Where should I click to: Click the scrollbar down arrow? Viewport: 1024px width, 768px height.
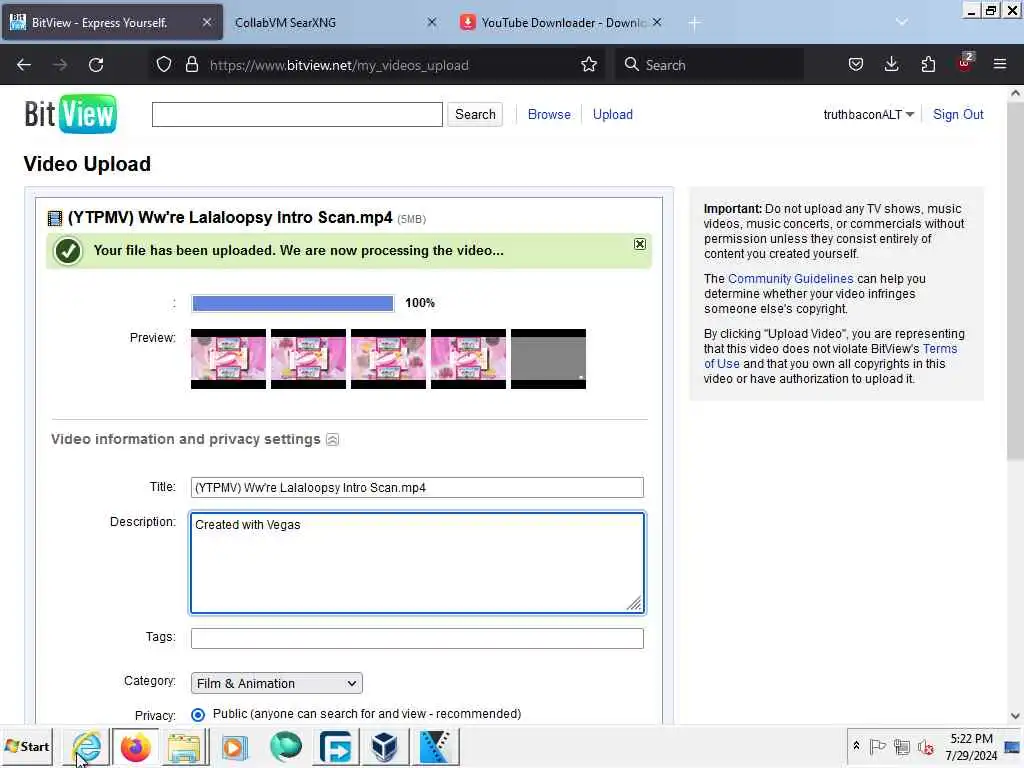click(1015, 716)
